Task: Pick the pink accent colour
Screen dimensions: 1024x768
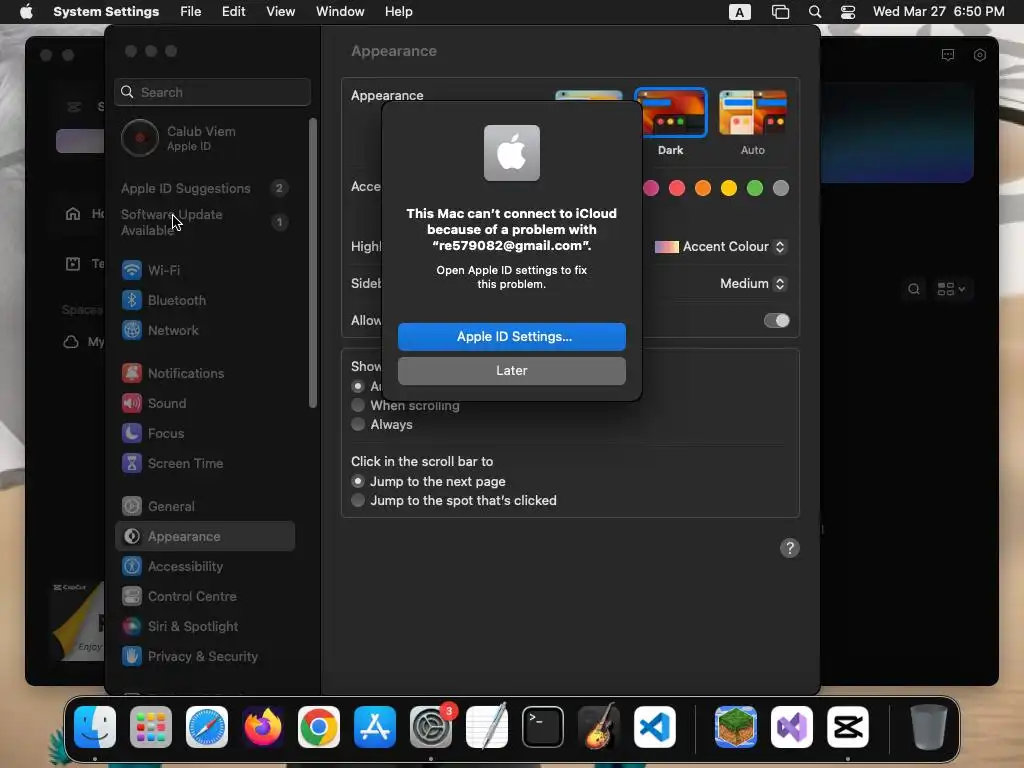Action: tap(651, 188)
